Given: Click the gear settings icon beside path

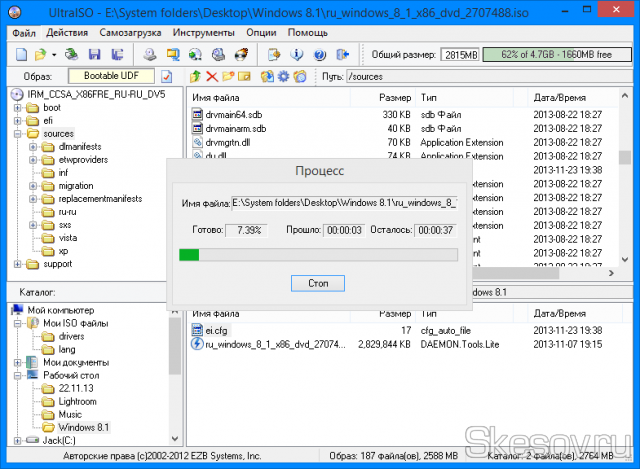Looking at the screenshot, I should [x=285, y=76].
